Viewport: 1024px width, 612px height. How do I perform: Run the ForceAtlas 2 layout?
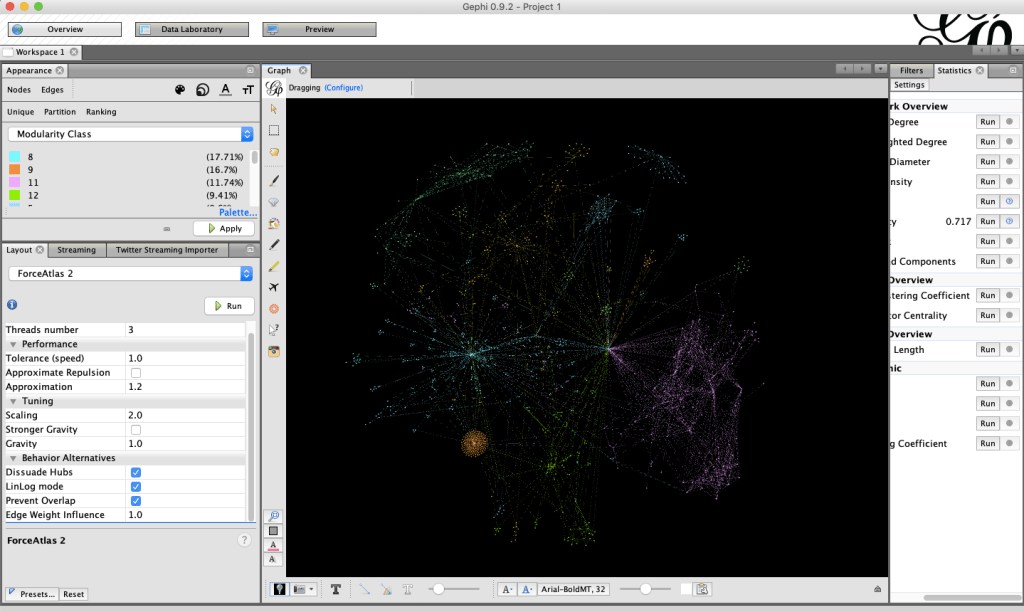(x=229, y=306)
